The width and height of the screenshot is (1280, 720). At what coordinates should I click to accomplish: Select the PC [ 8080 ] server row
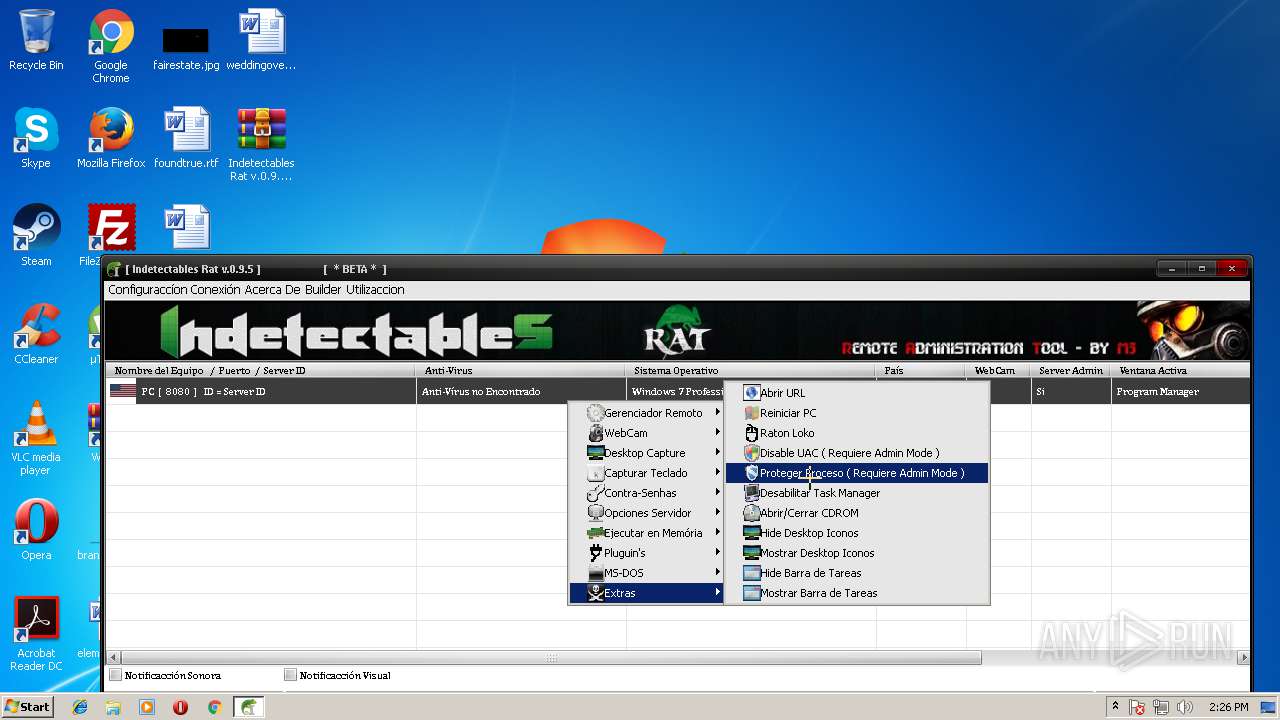[x=678, y=391]
